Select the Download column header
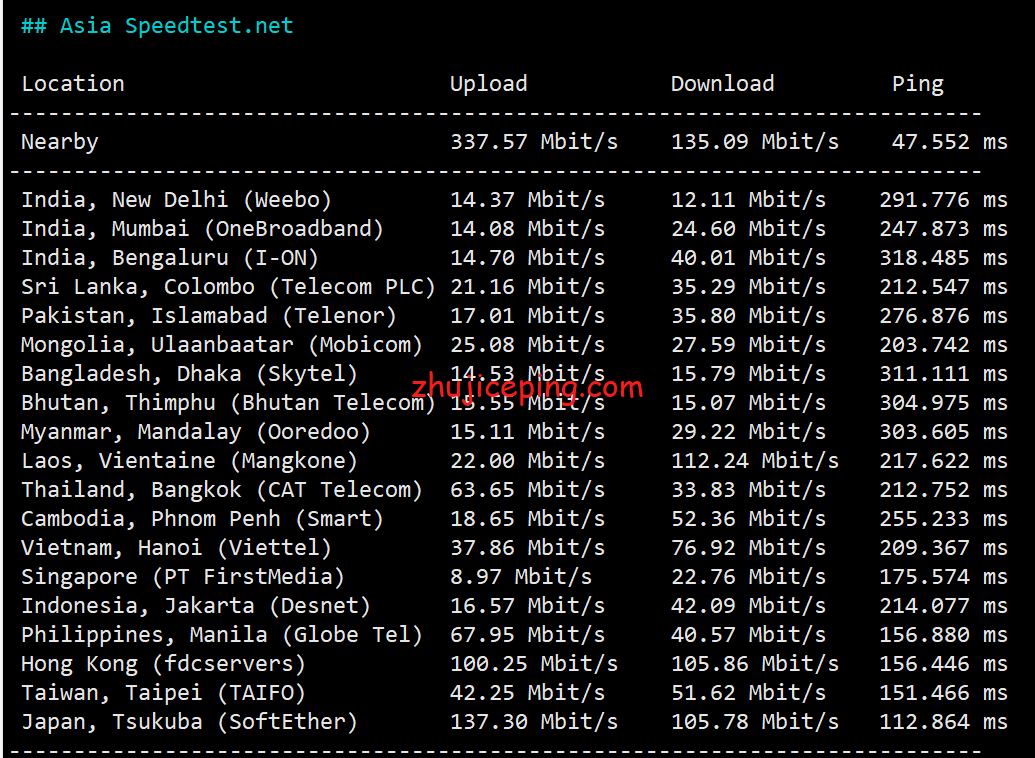Image resolution: width=1035 pixels, height=758 pixels. coord(722,84)
